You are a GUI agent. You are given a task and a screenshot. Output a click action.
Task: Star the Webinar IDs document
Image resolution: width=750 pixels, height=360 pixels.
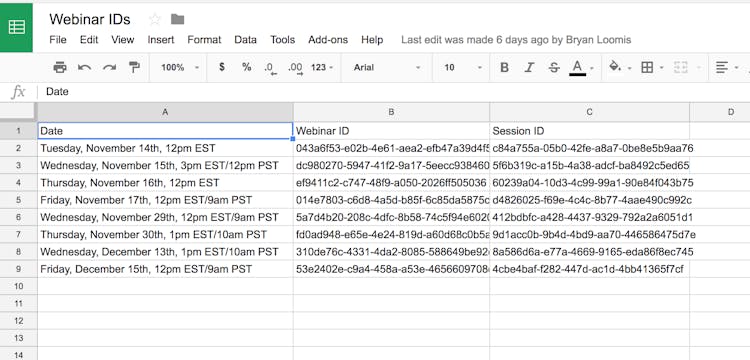[x=154, y=19]
